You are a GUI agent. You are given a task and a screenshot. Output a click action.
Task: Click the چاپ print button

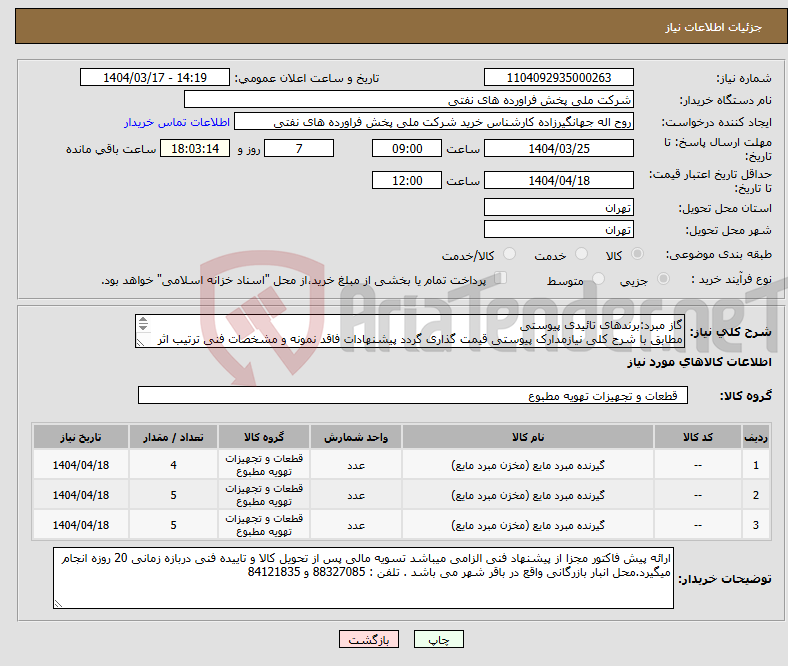438,639
